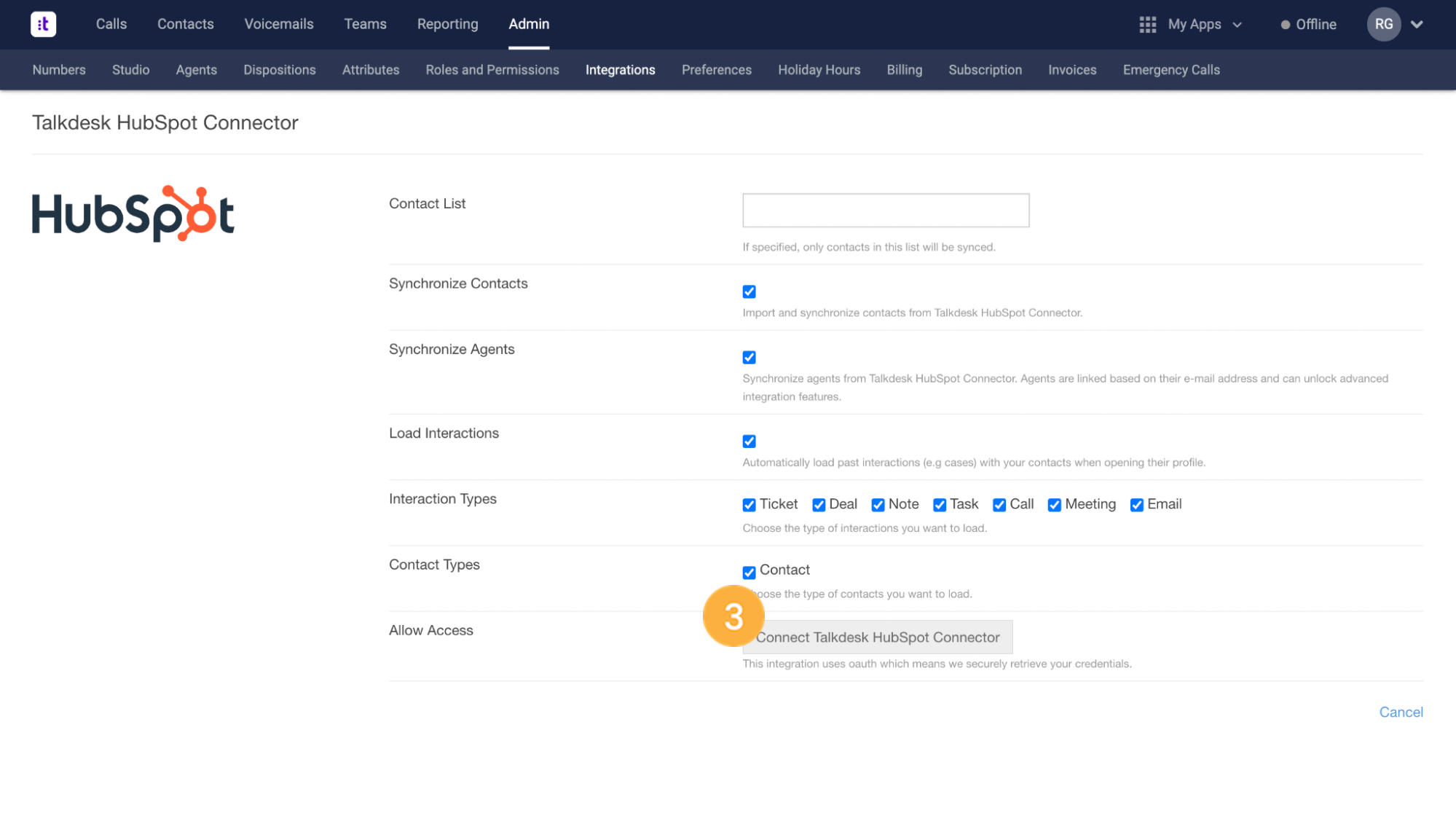Screen dimensions: 1456x829
Task: Uncheck the Ticket interaction type
Action: (749, 505)
